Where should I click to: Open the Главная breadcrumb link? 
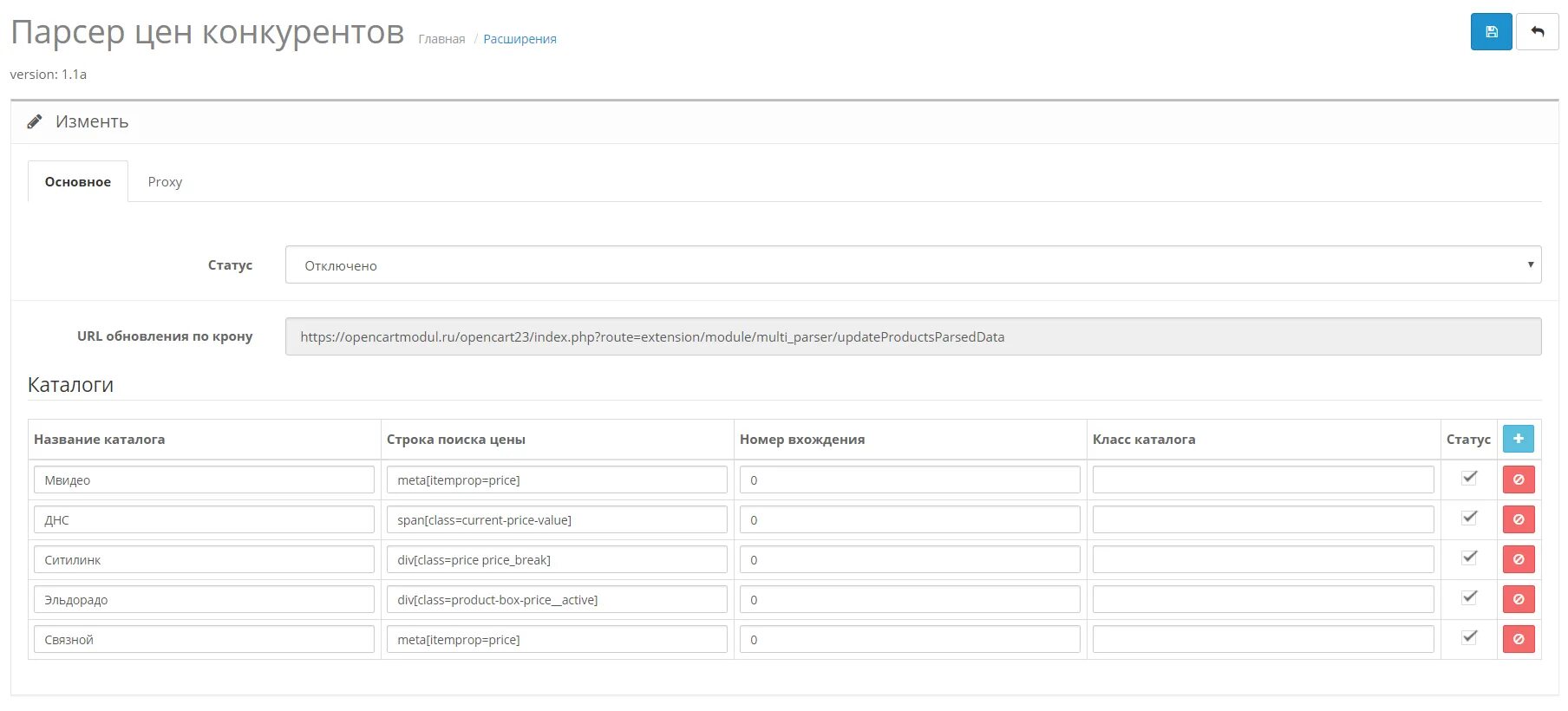441,39
